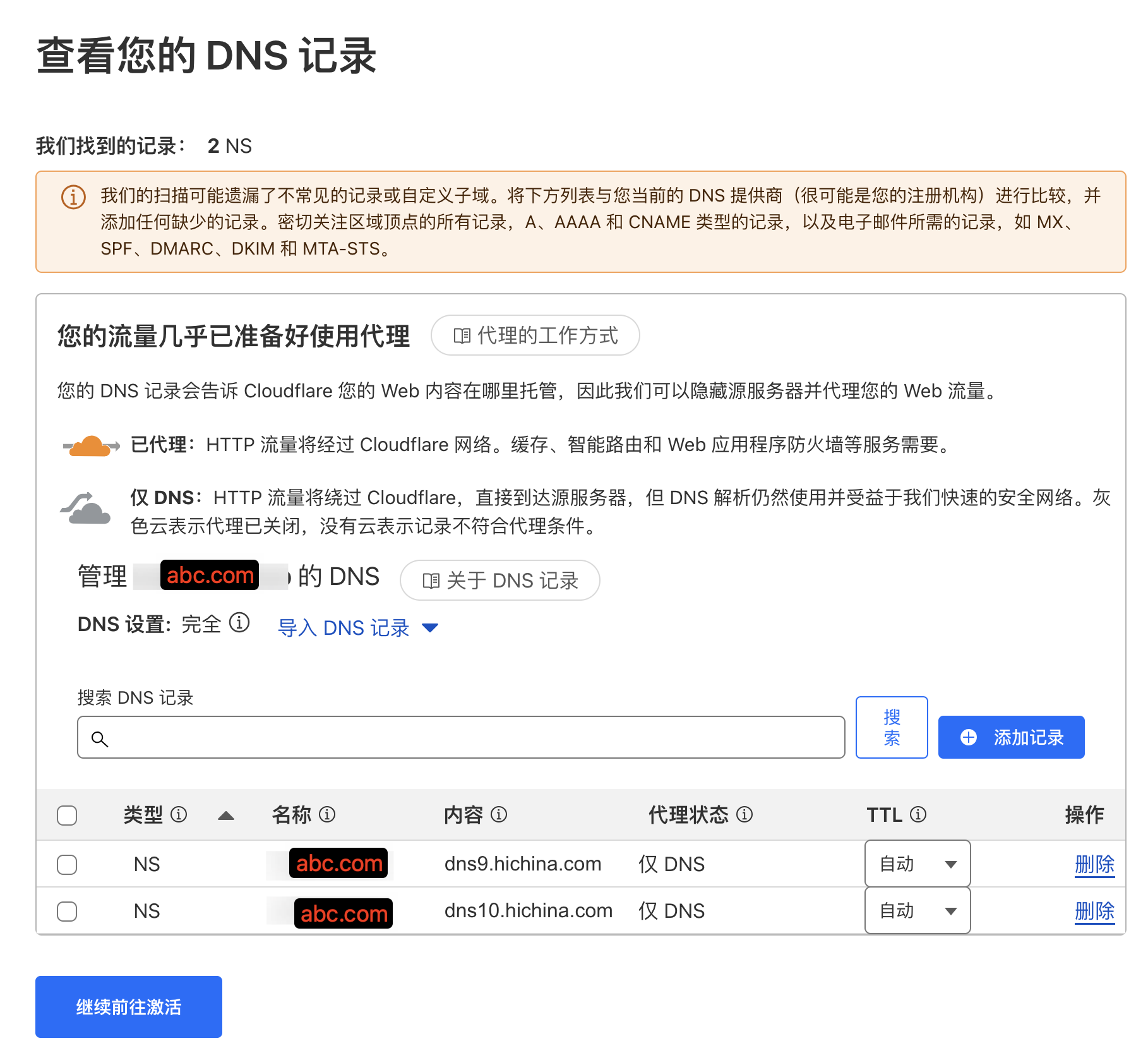Expand the 导入 DNS 记录 dropdown
Viewport: 1148px width, 1060px height.
(x=358, y=627)
